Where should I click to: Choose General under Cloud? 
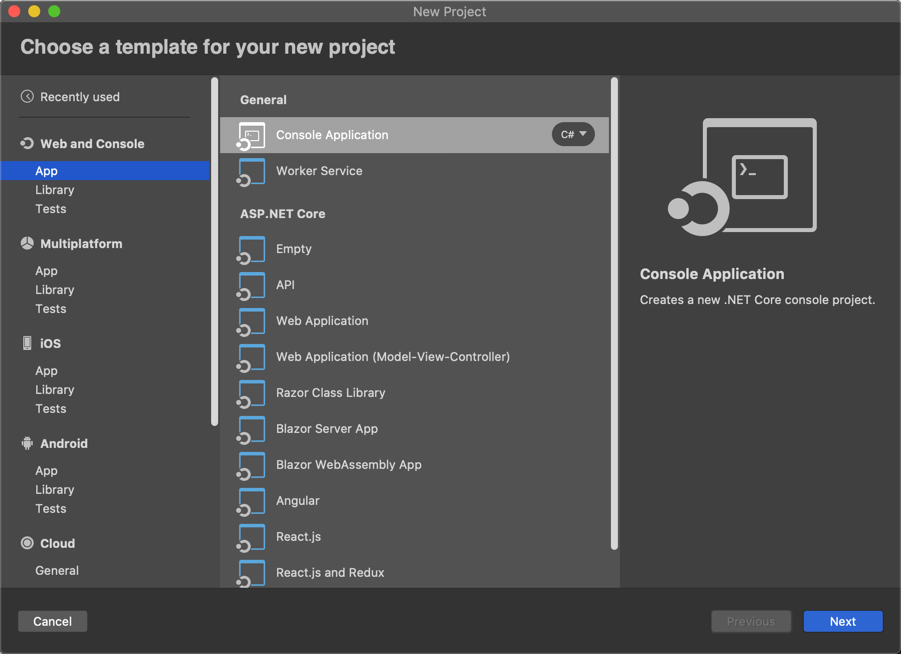pos(57,570)
